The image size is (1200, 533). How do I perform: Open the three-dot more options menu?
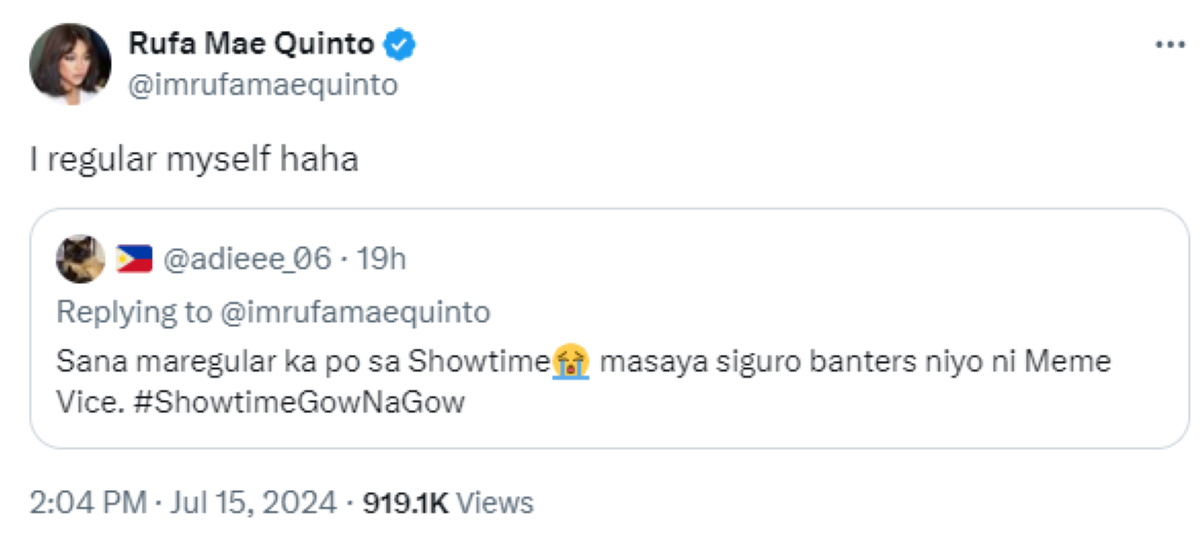(1169, 45)
